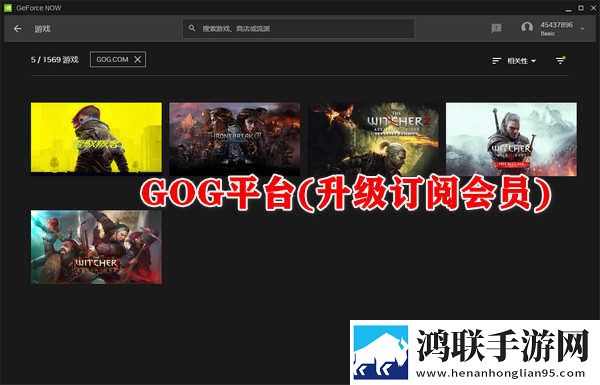Click the GeForce NOW app logo icon

click(8, 8)
